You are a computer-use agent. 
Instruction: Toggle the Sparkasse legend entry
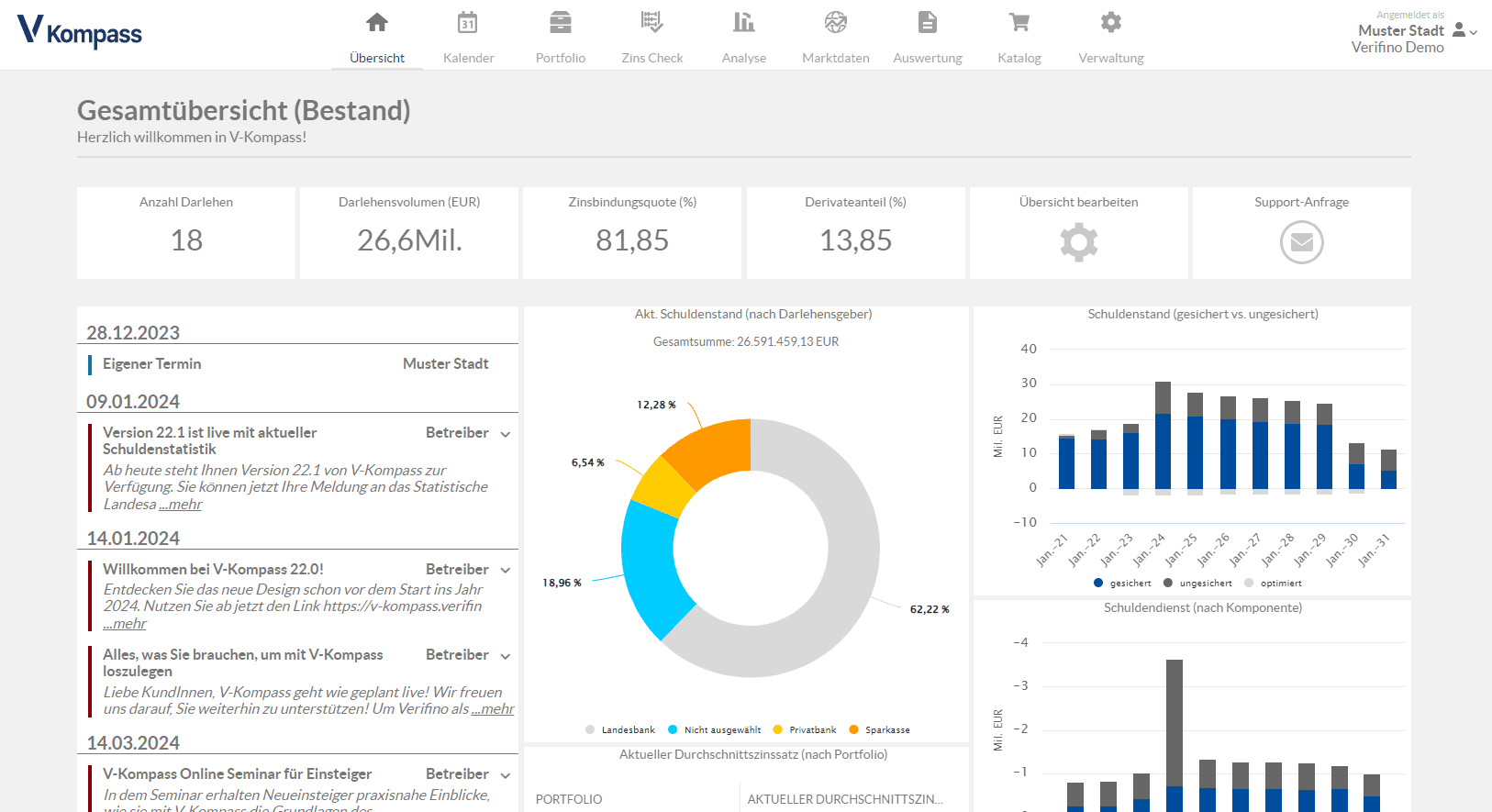(879, 730)
